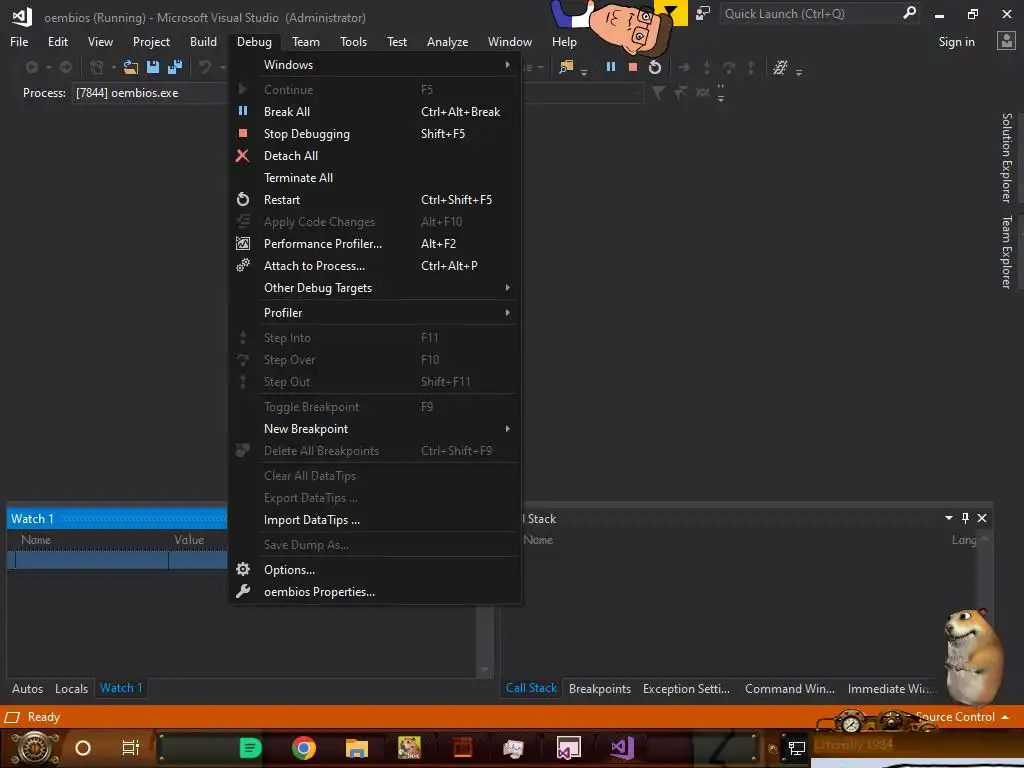Click the Quick Launch search magnifier icon
This screenshot has width=1024, height=768.
(909, 13)
